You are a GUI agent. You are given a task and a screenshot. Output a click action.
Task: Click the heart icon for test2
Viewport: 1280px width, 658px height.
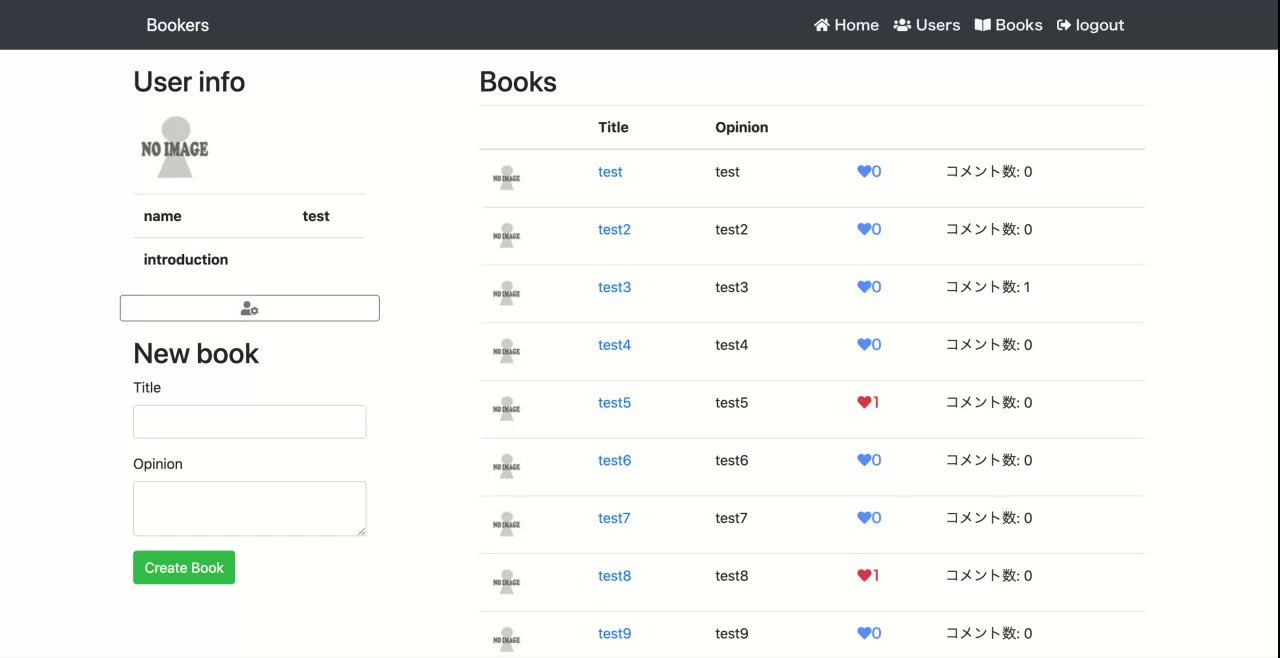[864, 230]
